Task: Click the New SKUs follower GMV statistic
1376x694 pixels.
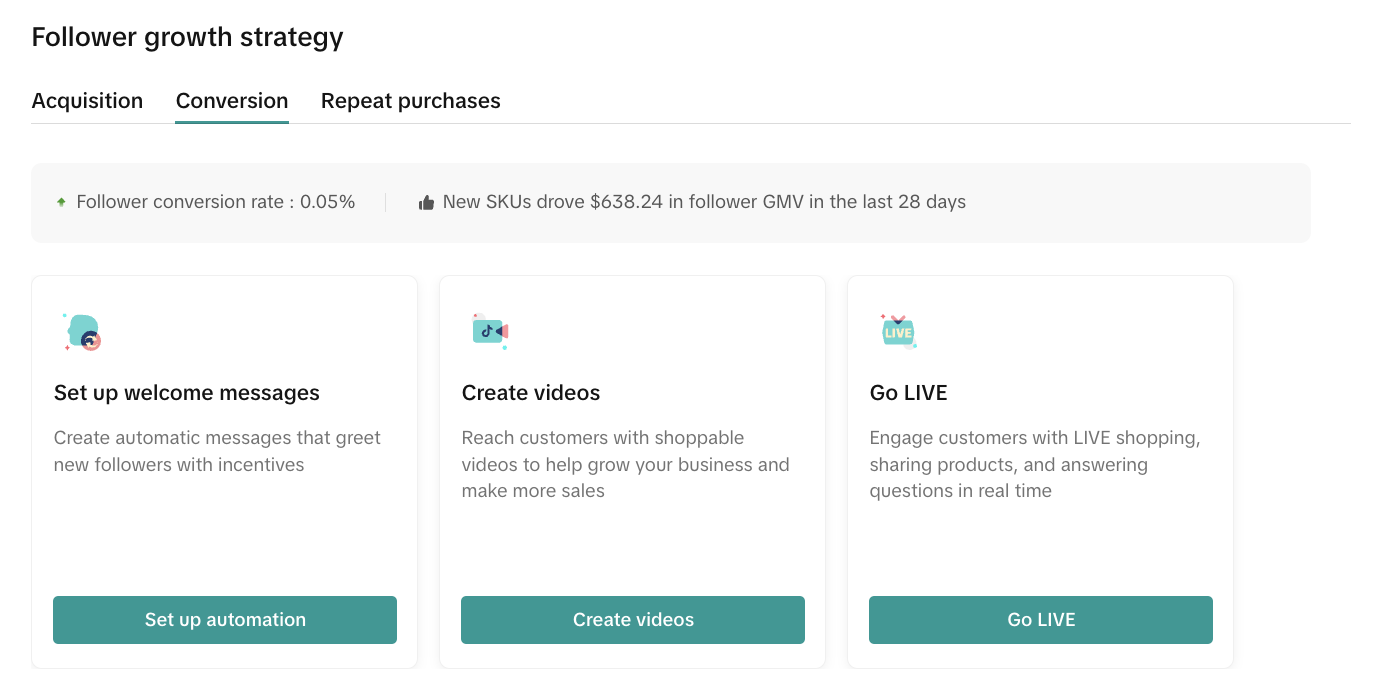Action: [704, 202]
